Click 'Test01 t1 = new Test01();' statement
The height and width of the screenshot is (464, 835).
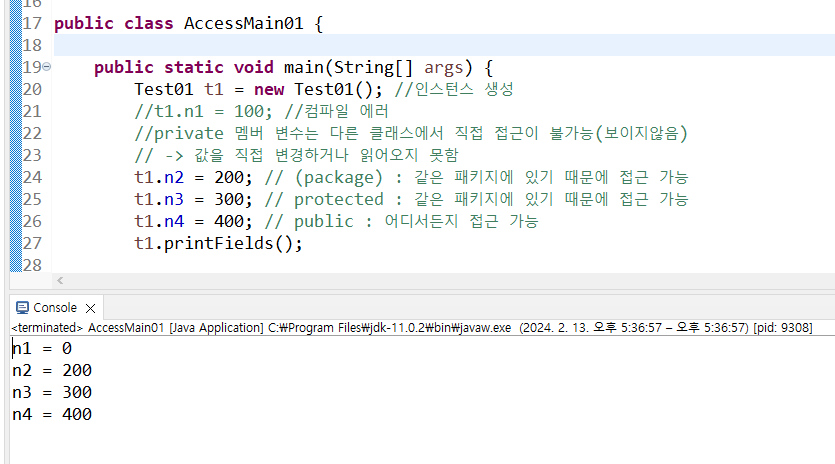coord(258,89)
